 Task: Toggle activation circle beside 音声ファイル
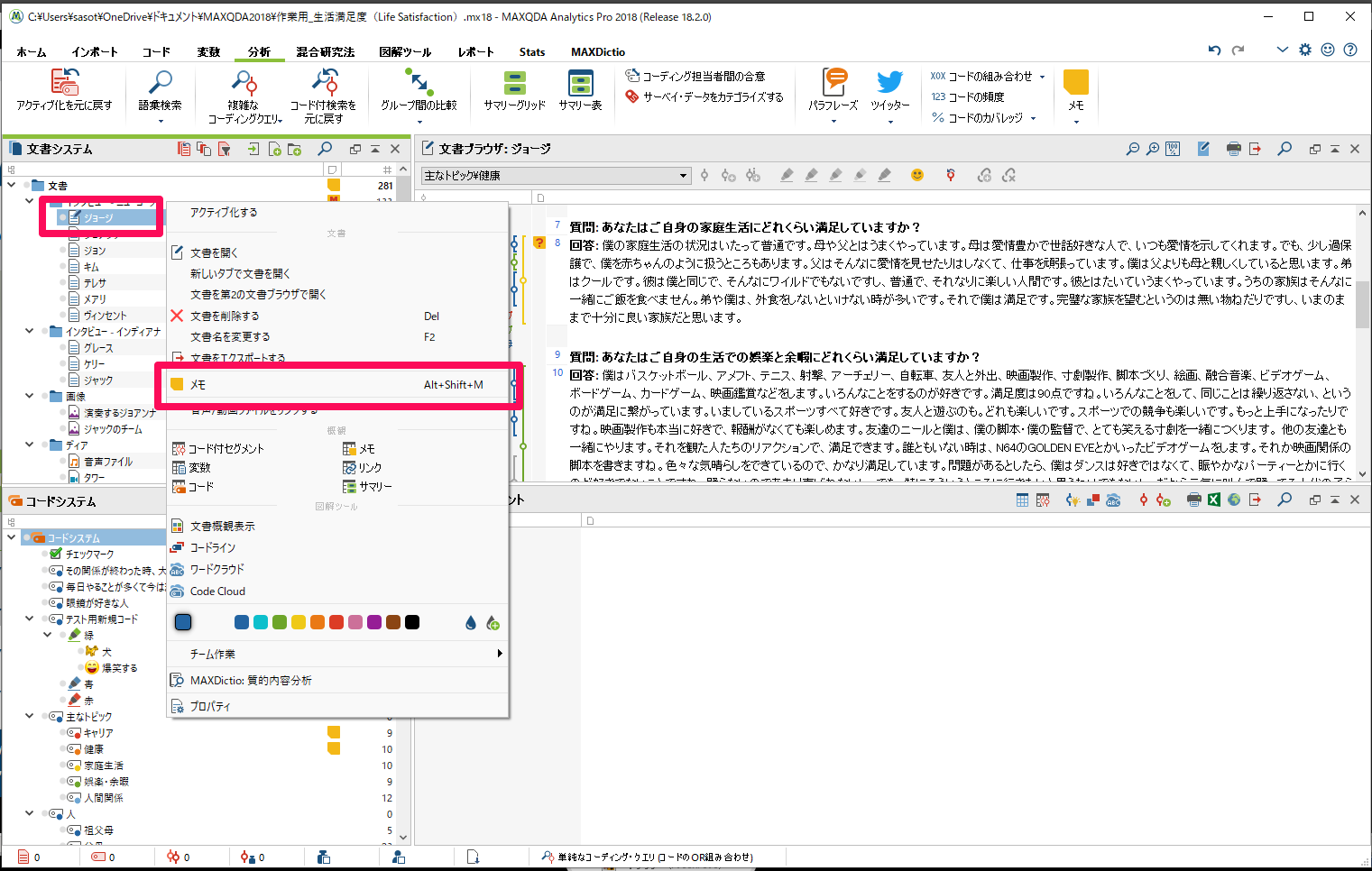point(62,462)
